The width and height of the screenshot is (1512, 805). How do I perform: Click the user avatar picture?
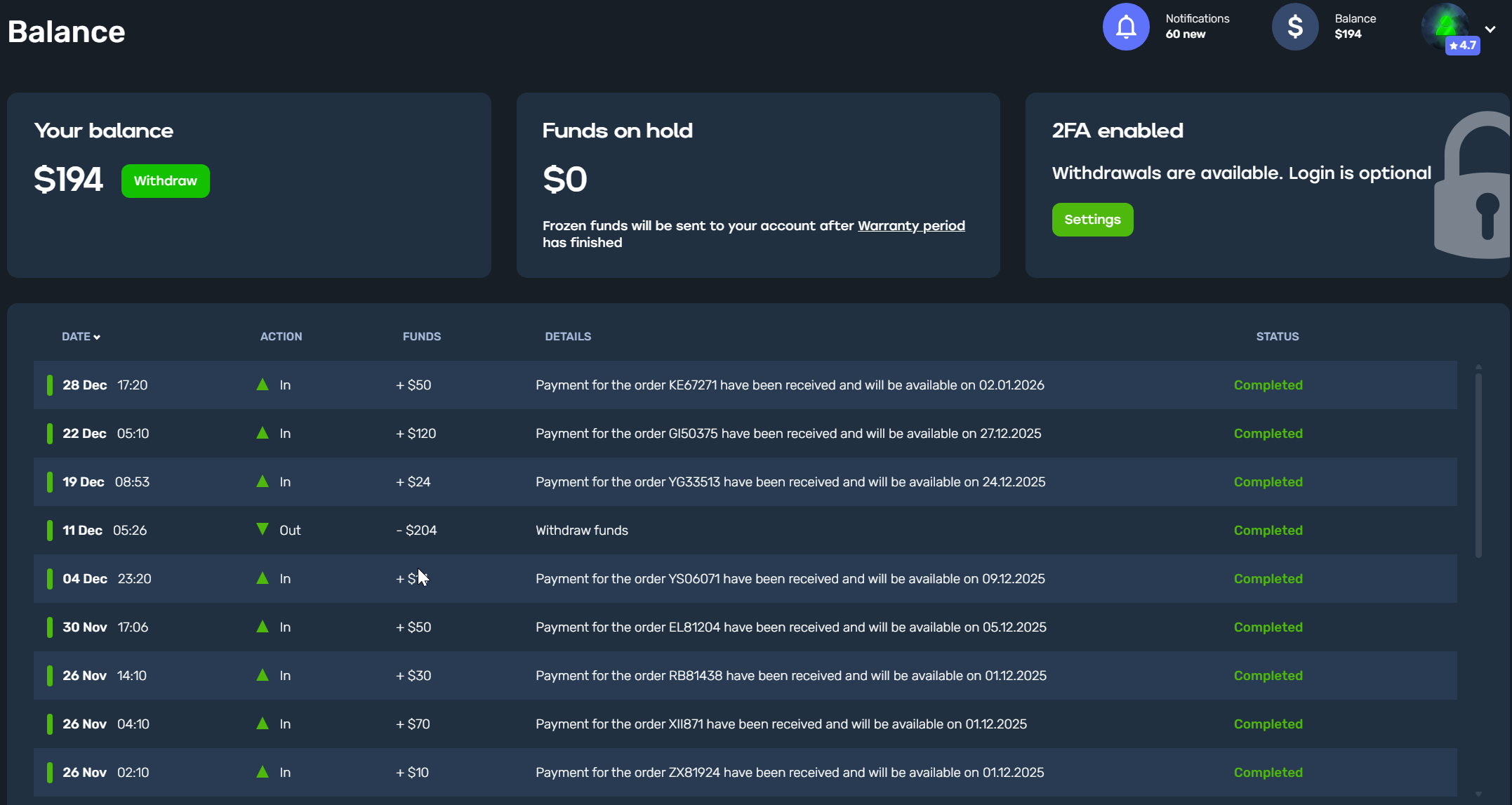pyautogui.click(x=1443, y=23)
